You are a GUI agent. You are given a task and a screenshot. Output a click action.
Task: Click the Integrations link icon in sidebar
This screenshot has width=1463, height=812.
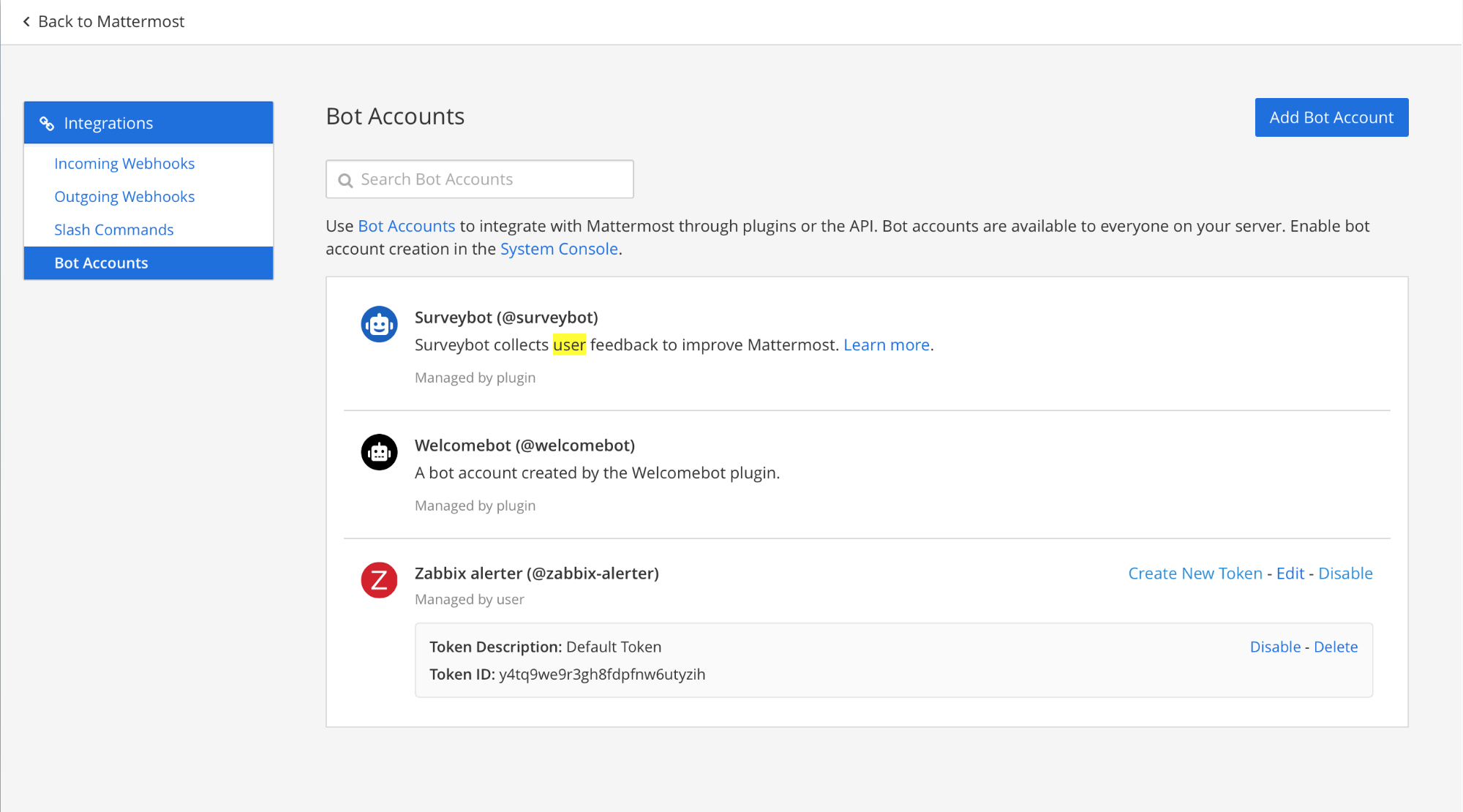(47, 124)
